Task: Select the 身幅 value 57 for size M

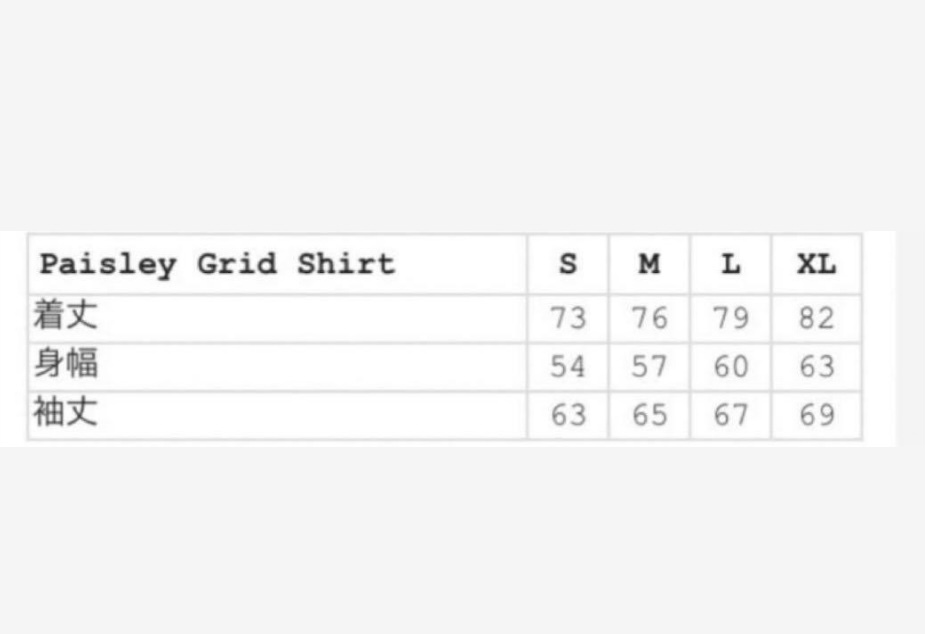Action: tap(649, 367)
